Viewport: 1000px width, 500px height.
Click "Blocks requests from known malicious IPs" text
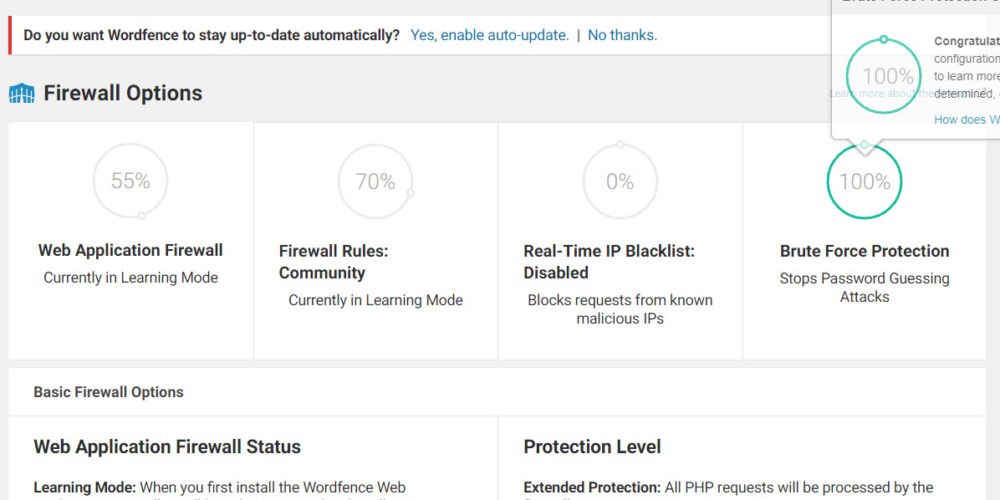click(620, 309)
